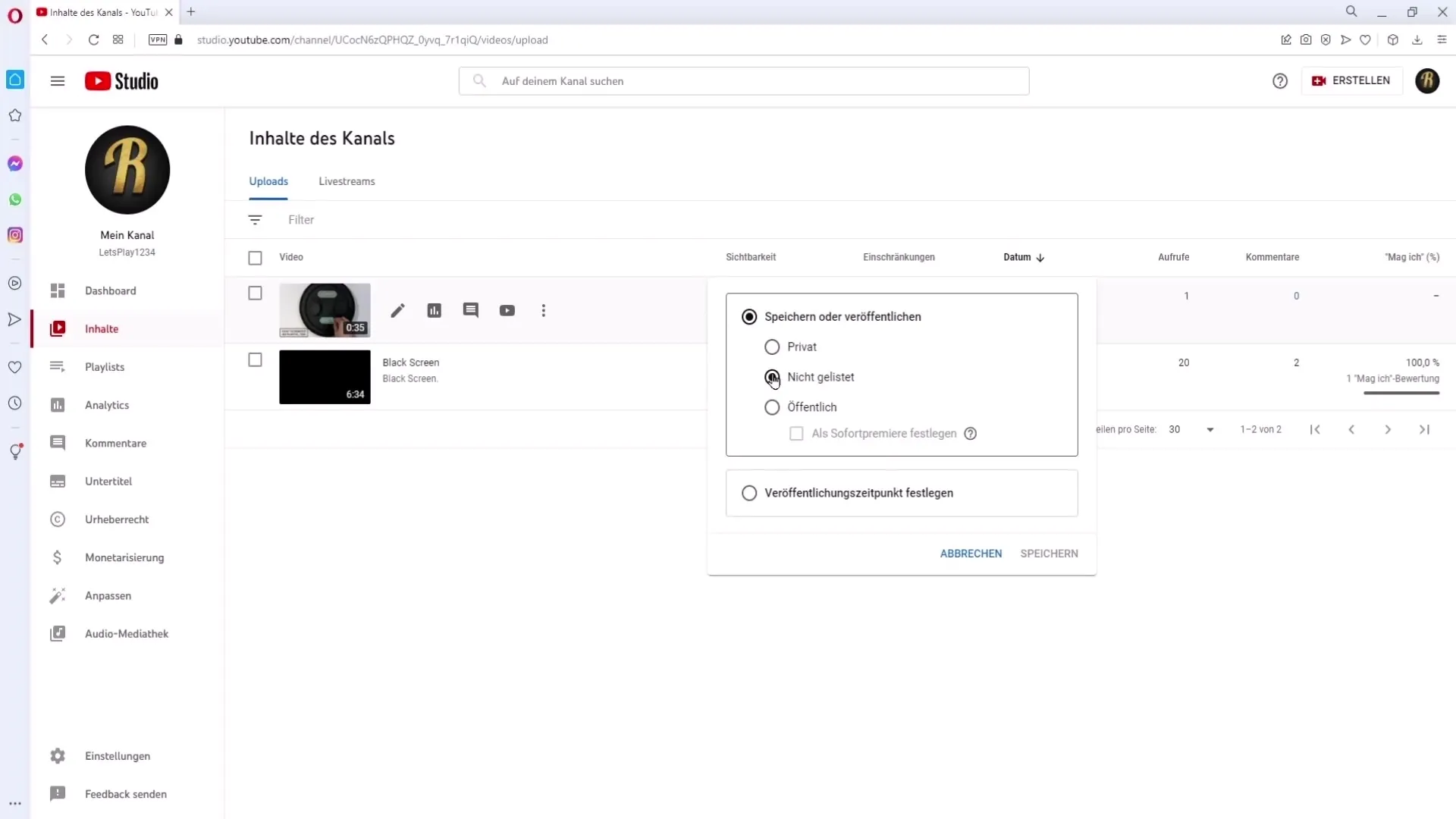Click the Kommentare sidebar icon
Screen dimensions: 1456x819
pyautogui.click(x=57, y=442)
